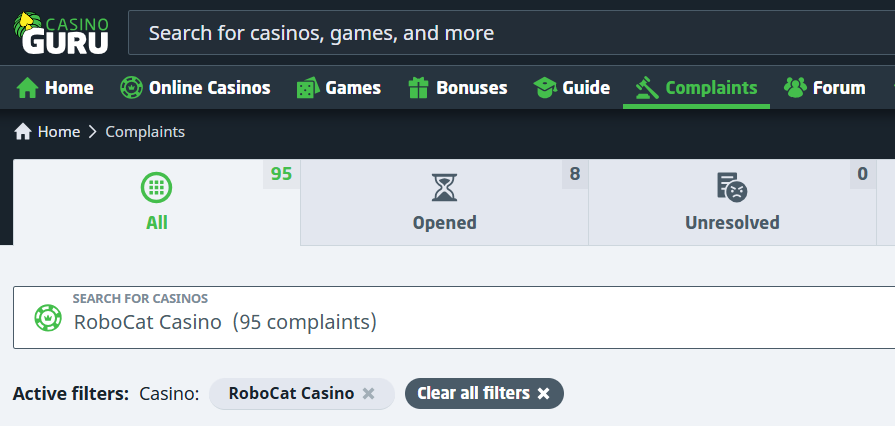Click the Games dice icon
This screenshot has height=426, width=895.
click(307, 88)
